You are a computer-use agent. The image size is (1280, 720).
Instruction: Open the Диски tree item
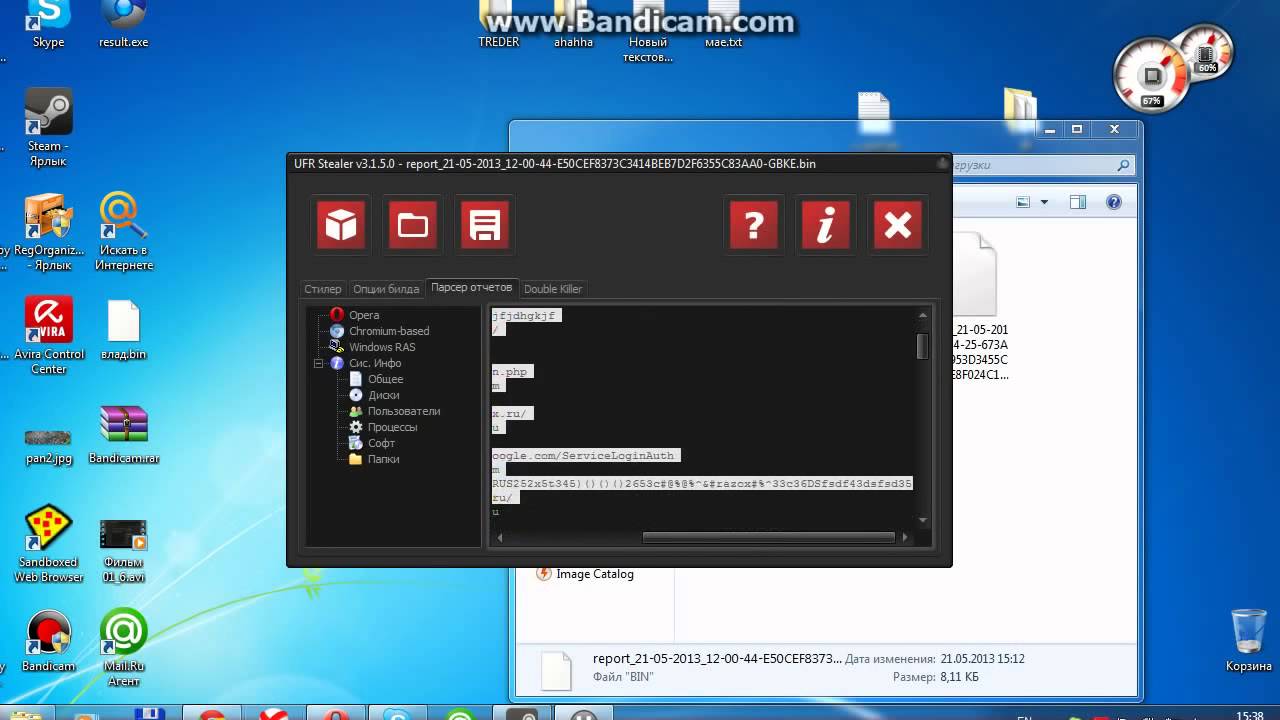[383, 395]
